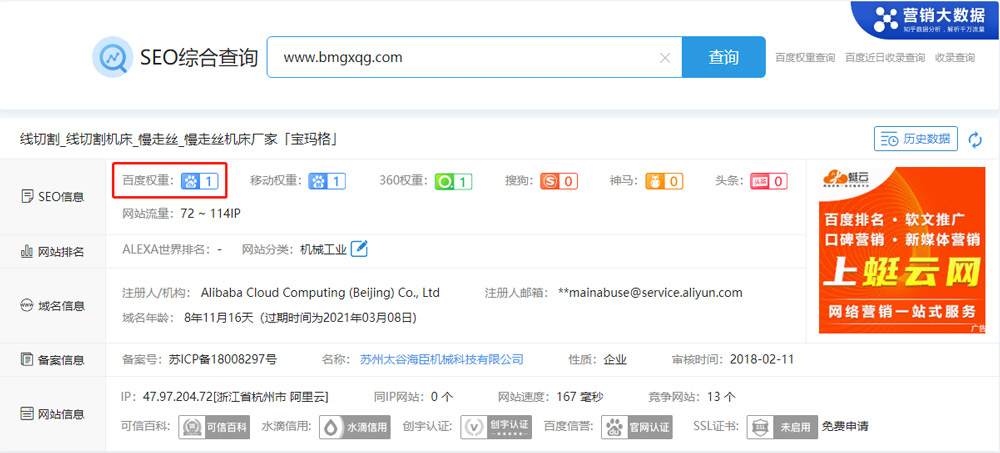Open the 历史数据 history button
Viewport: 1000px width, 453px height.
[915, 139]
